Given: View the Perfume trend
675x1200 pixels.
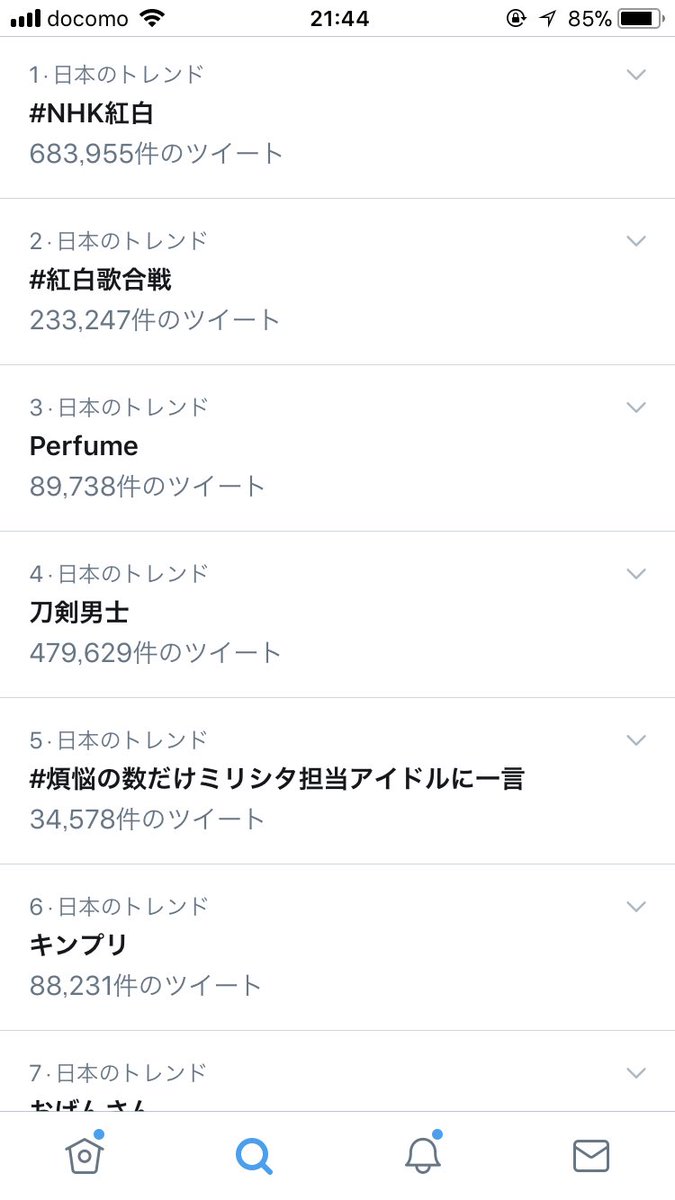Looking at the screenshot, I should [x=84, y=446].
